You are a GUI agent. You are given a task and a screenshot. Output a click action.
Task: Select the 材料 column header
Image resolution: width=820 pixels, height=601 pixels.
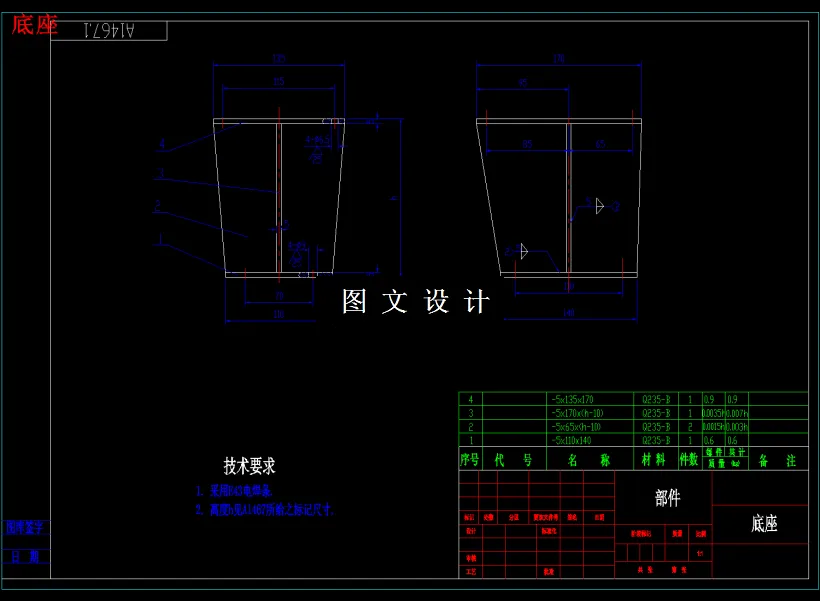654,459
